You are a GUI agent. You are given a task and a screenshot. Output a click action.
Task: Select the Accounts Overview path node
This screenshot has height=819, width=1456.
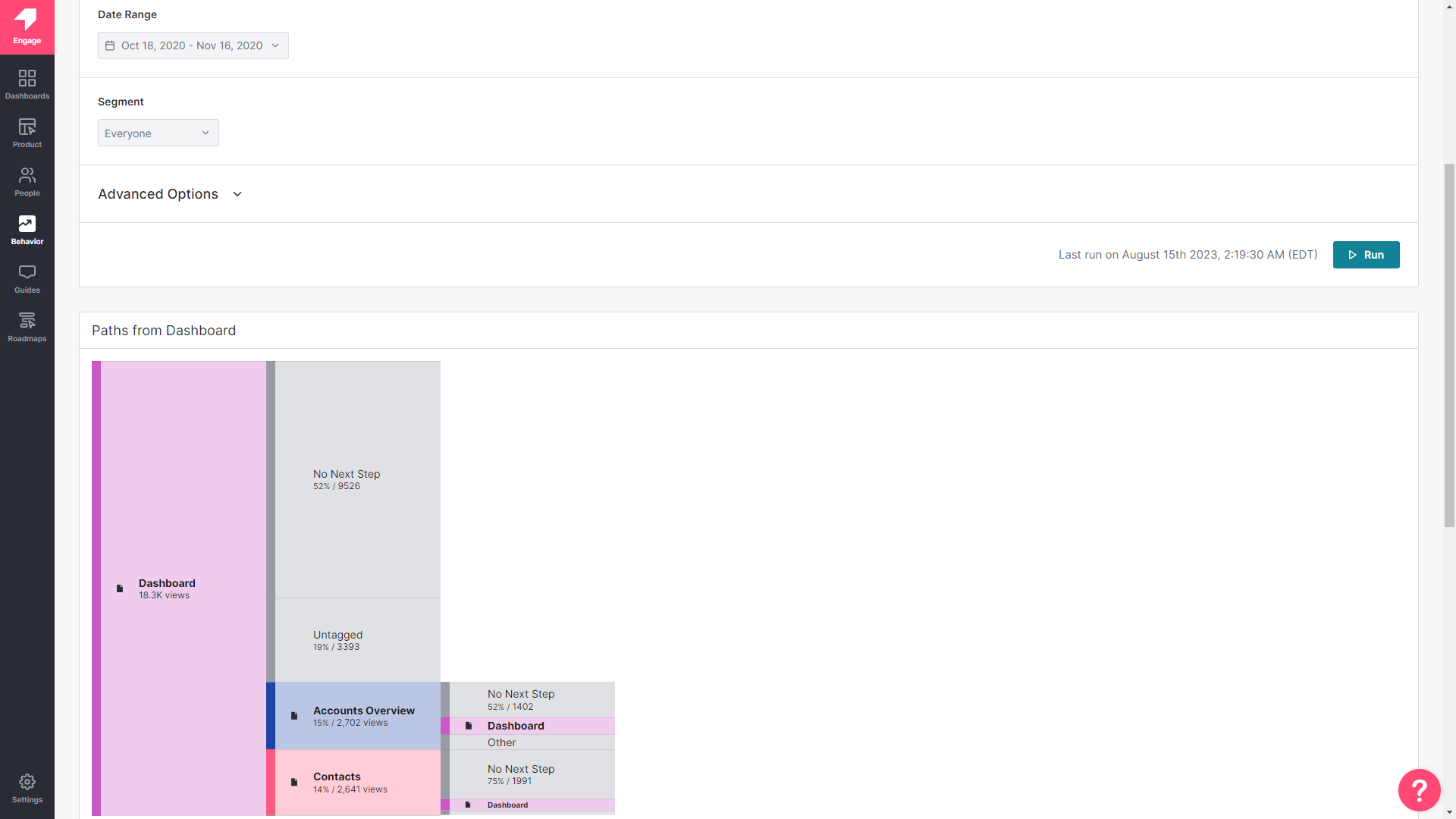pyautogui.click(x=357, y=716)
